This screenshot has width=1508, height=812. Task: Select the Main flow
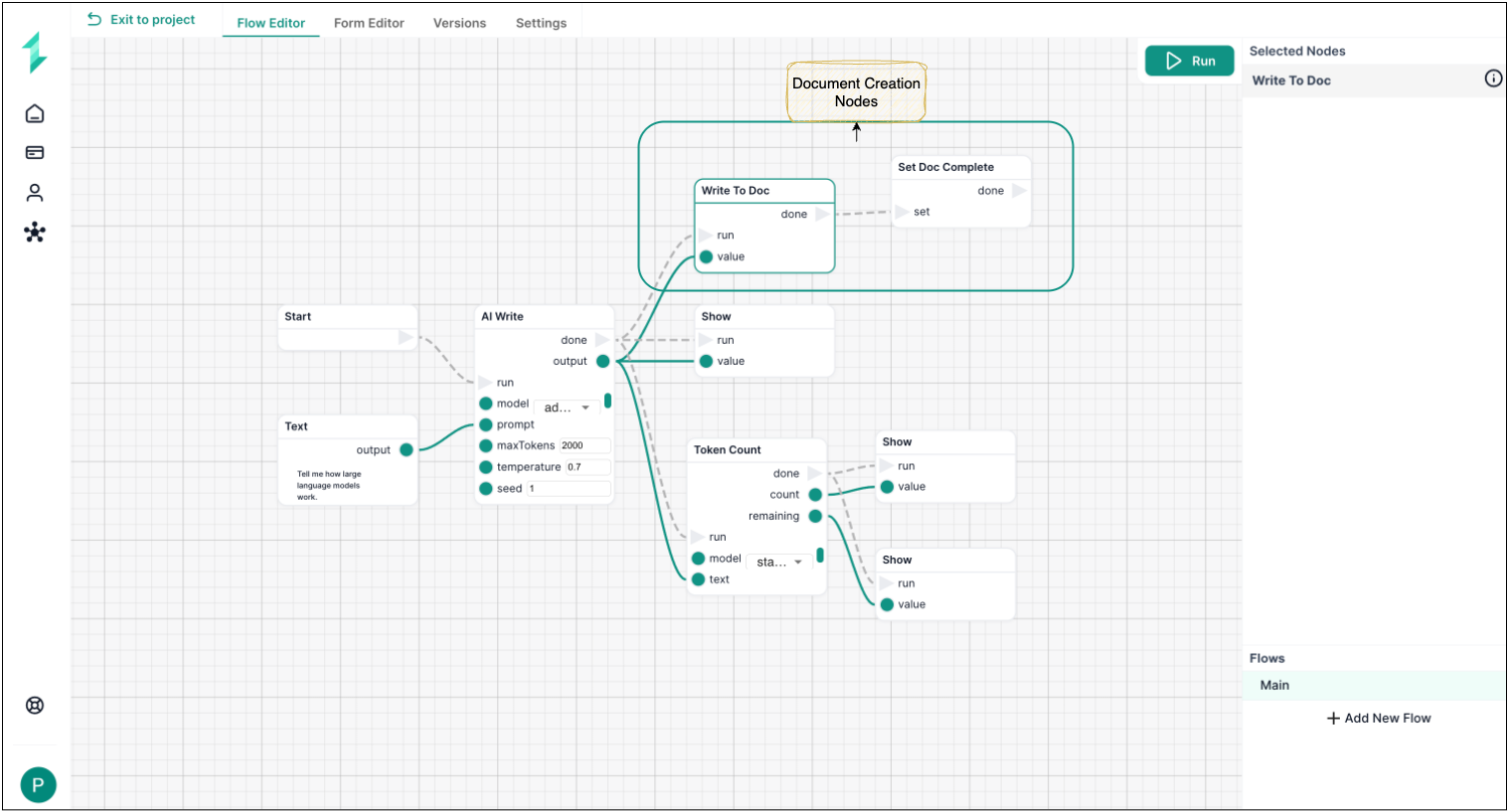(1374, 685)
